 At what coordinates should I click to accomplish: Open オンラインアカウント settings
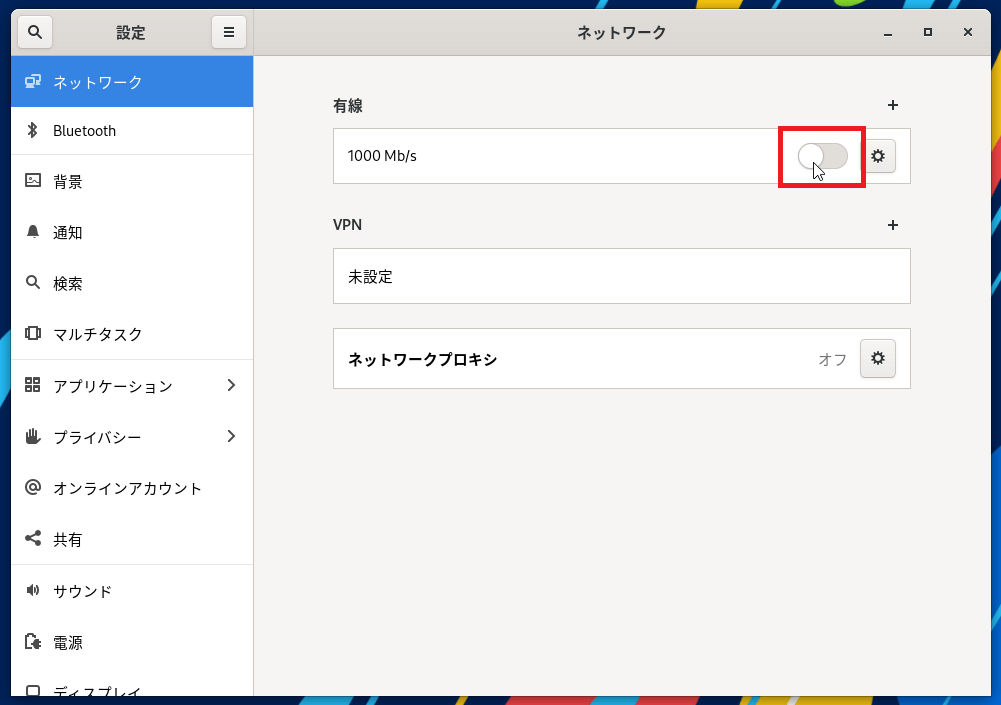(x=127, y=488)
